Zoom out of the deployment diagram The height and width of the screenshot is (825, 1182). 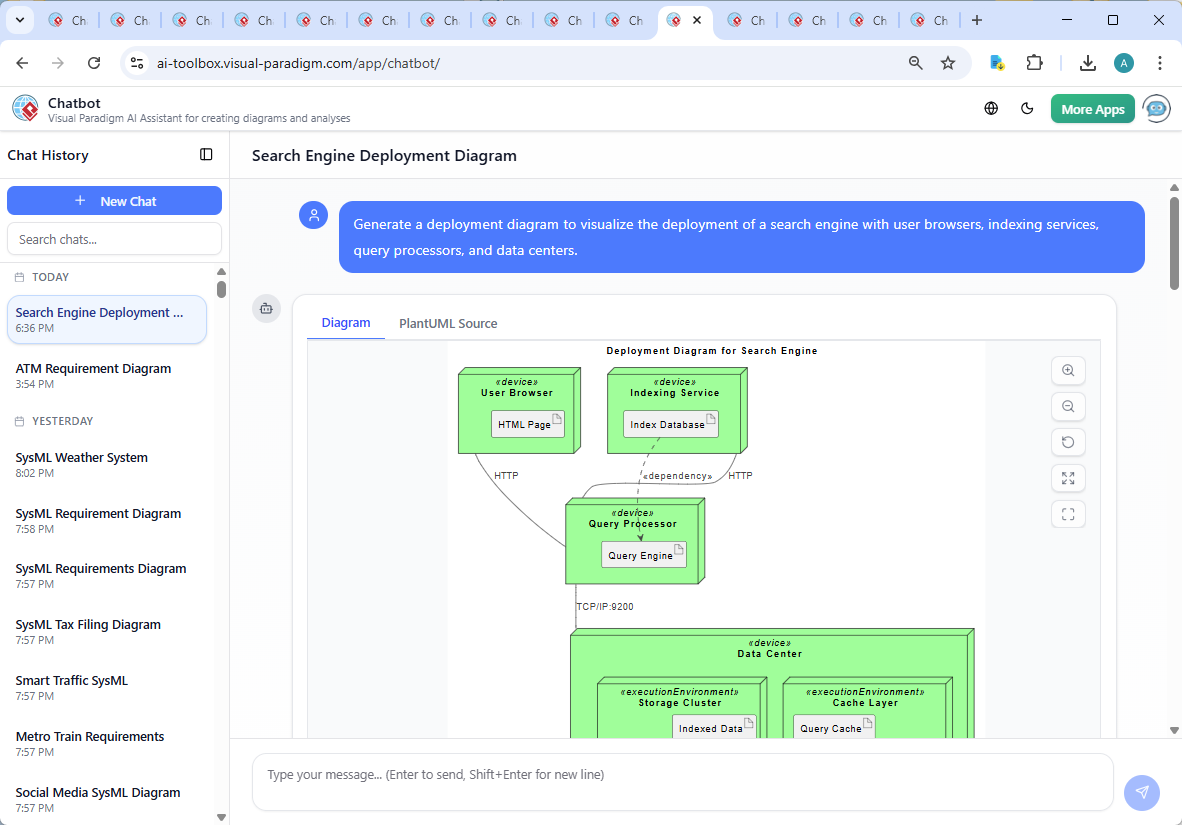click(1068, 406)
